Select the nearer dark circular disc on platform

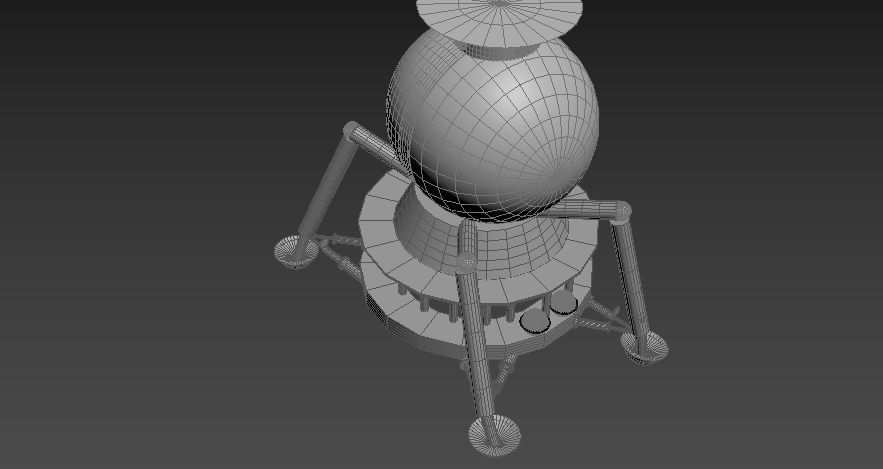(x=535, y=321)
